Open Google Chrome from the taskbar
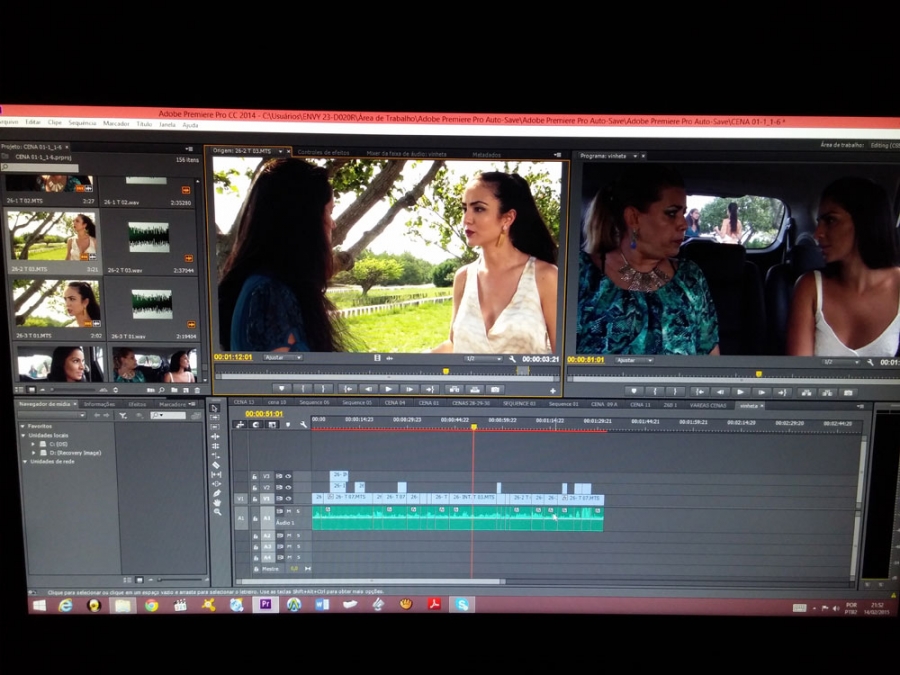Image resolution: width=900 pixels, height=675 pixels. 152,606
